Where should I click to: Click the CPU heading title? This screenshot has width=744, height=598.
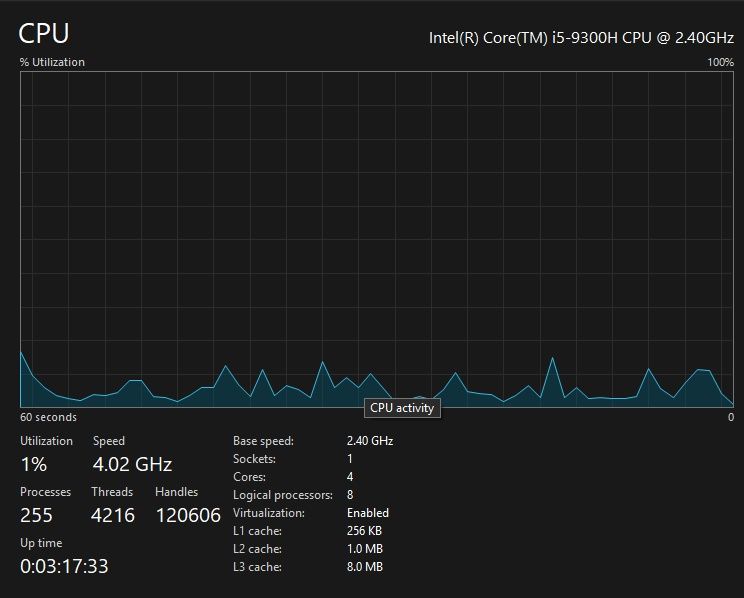click(44, 33)
